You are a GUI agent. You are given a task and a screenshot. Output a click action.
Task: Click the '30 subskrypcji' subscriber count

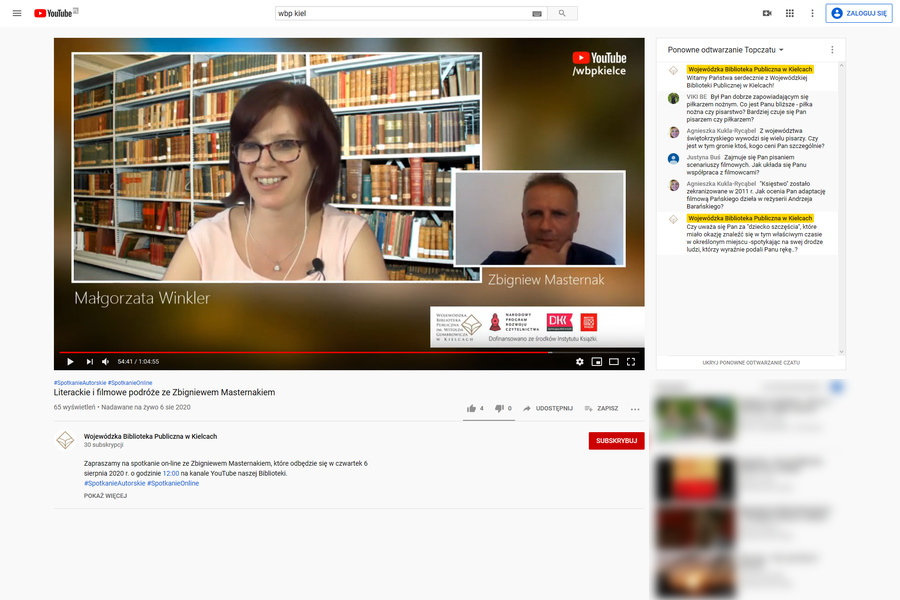103,444
